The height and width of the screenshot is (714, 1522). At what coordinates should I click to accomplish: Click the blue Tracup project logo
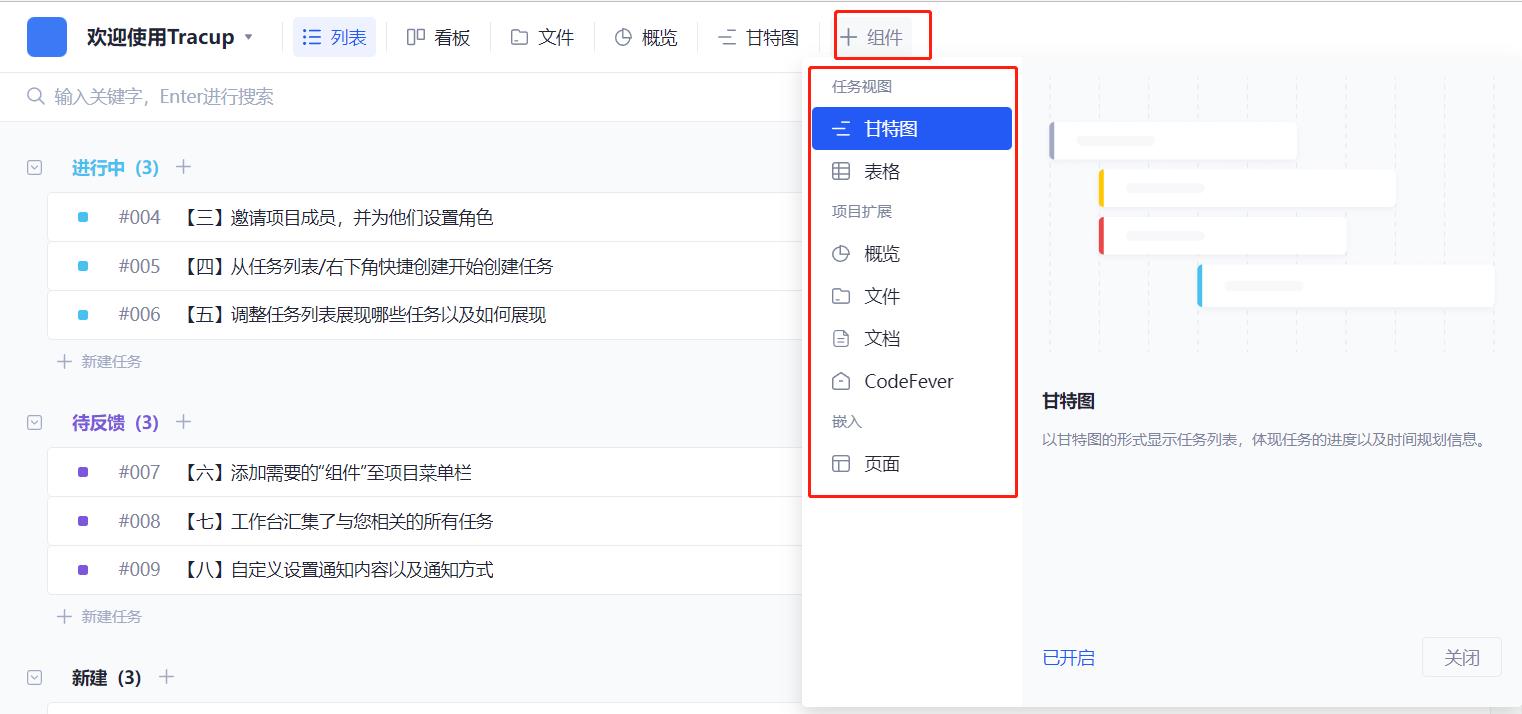(47, 37)
